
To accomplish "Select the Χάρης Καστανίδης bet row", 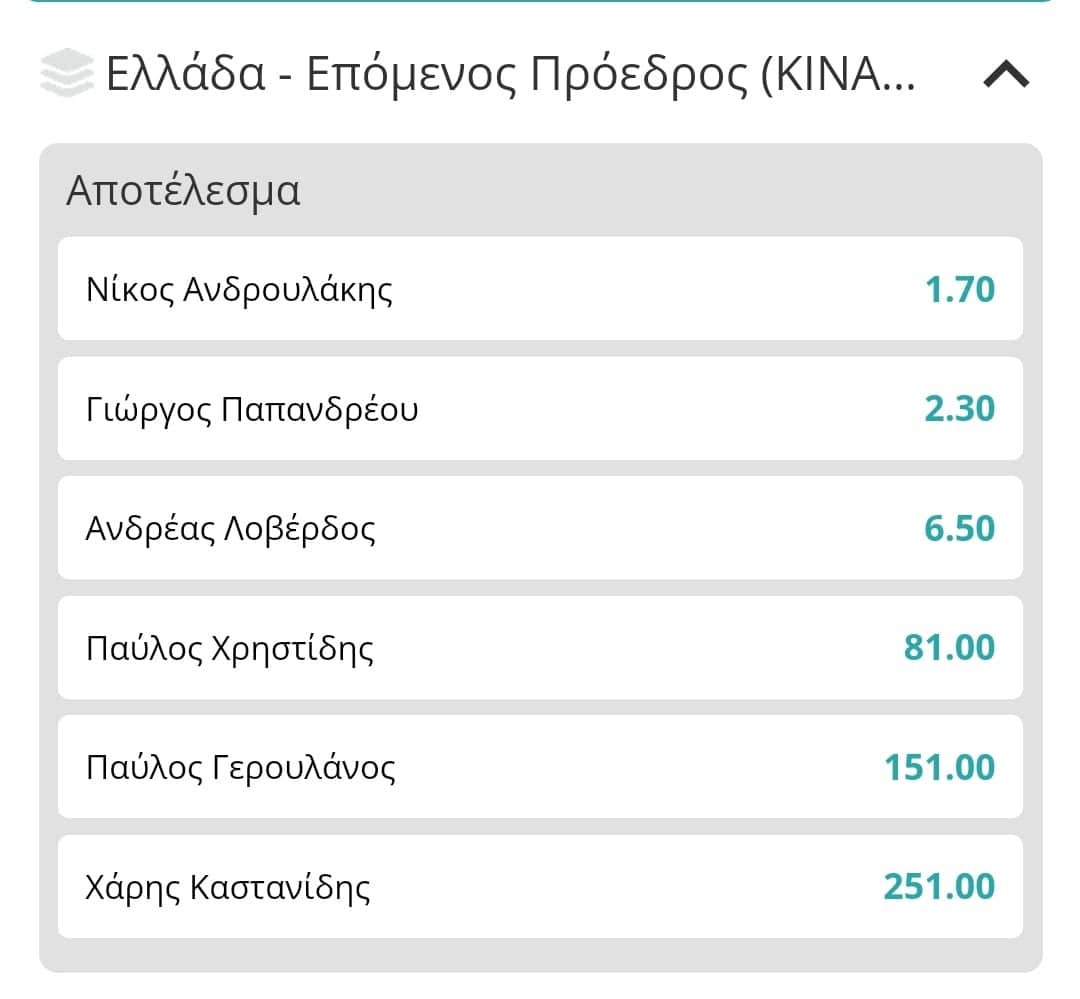I will [540, 887].
